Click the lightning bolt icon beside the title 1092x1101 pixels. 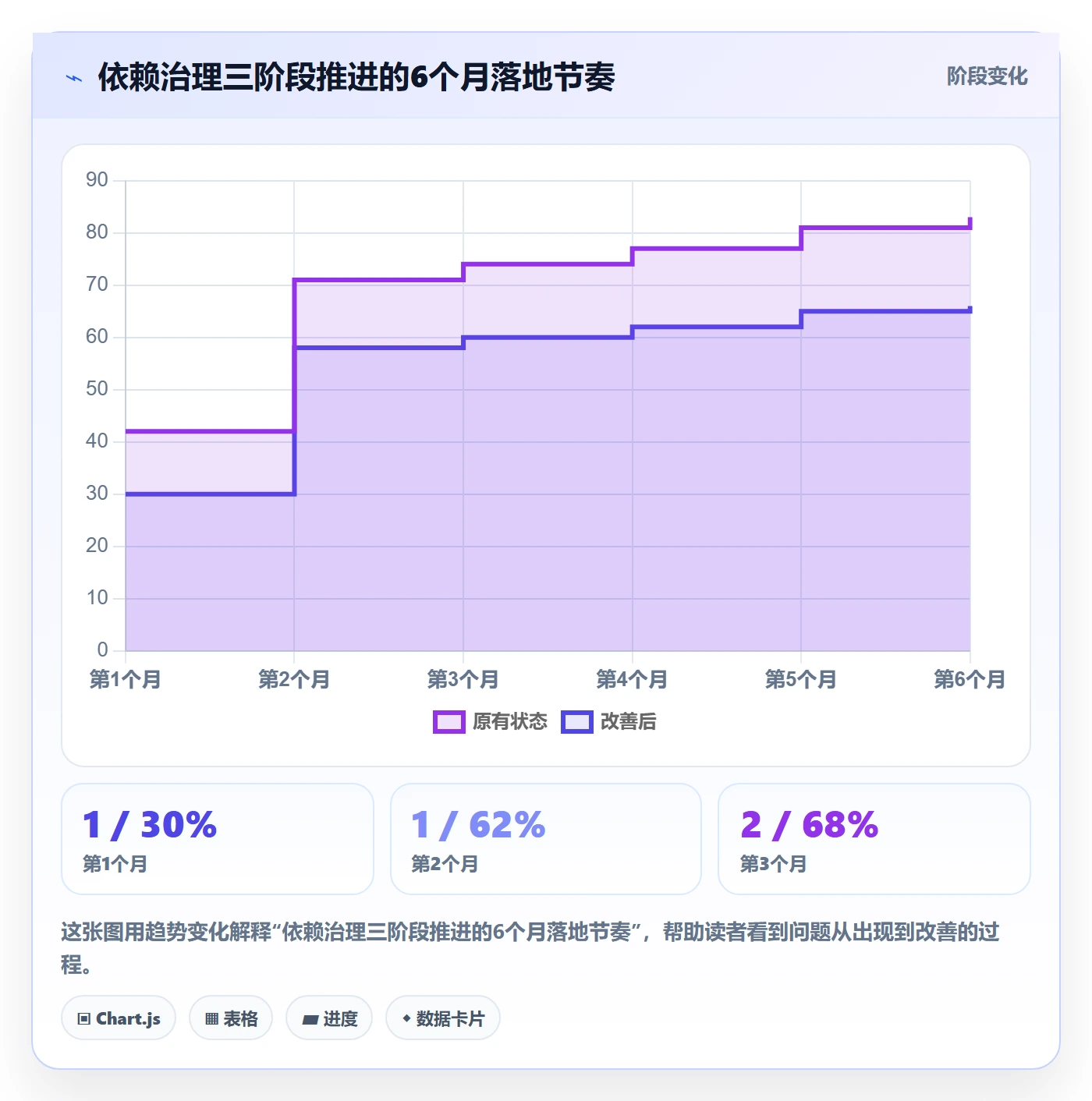pyautogui.click(x=74, y=78)
